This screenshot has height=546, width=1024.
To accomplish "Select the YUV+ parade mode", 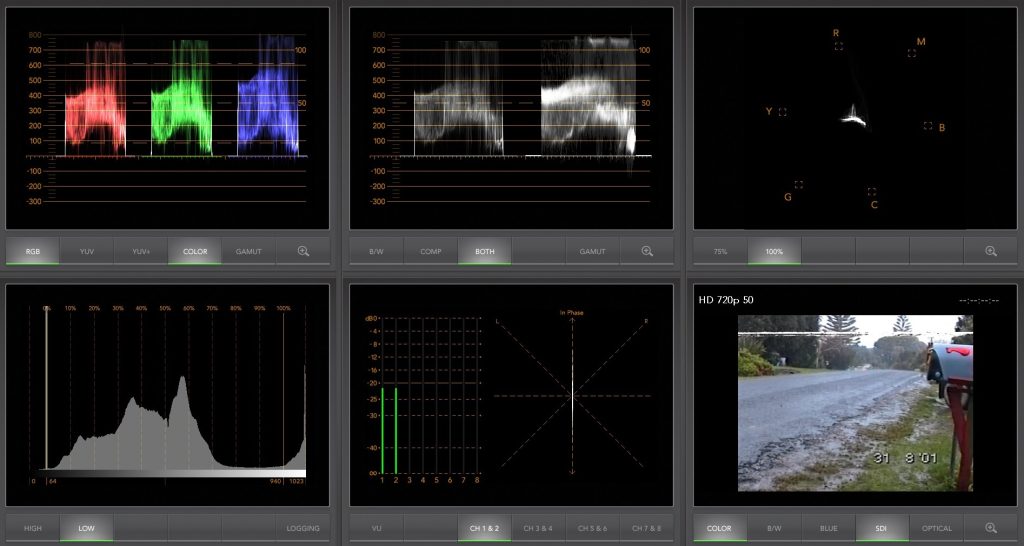I will [141, 251].
